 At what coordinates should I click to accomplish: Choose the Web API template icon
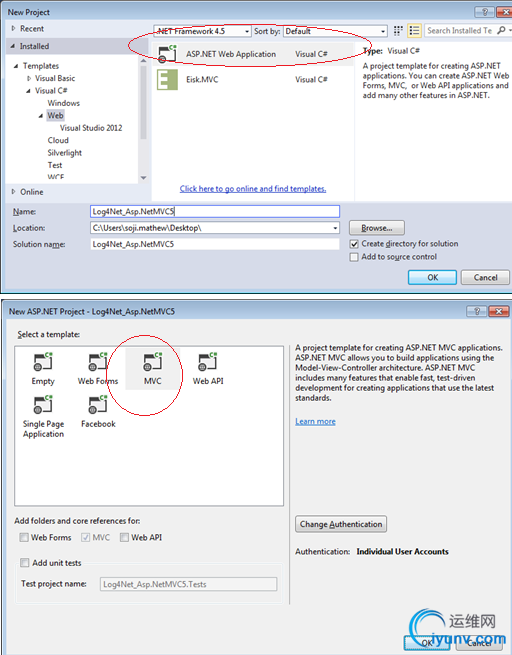208,362
